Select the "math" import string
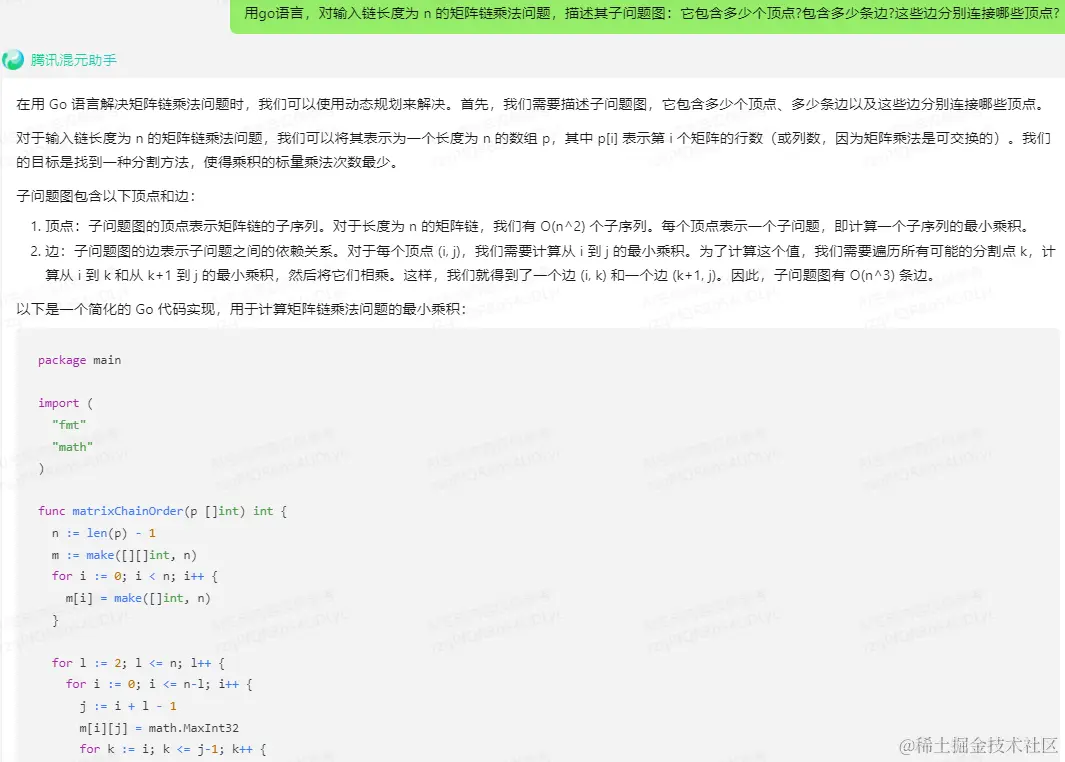Screen dimensions: 1065x762 71,446
